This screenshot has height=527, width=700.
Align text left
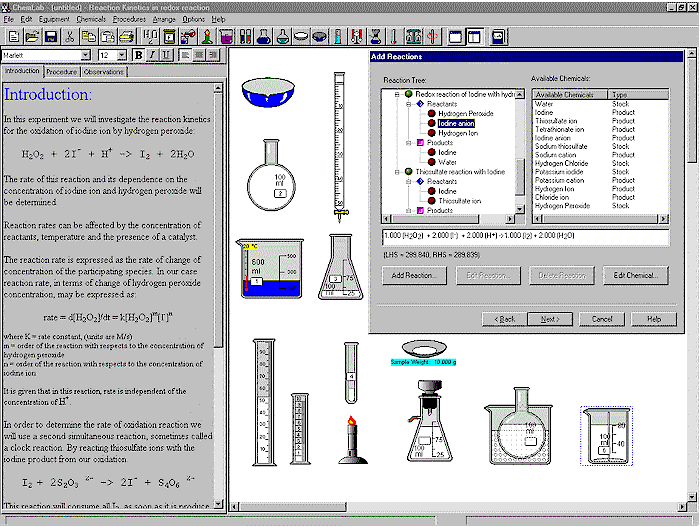(x=185, y=55)
